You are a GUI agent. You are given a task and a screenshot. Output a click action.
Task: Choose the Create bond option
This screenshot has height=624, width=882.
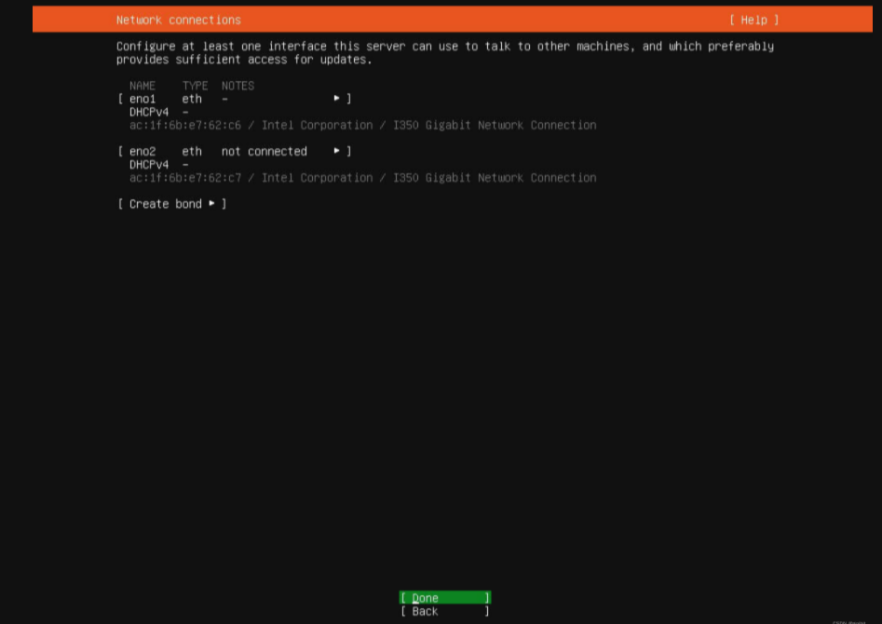165,204
